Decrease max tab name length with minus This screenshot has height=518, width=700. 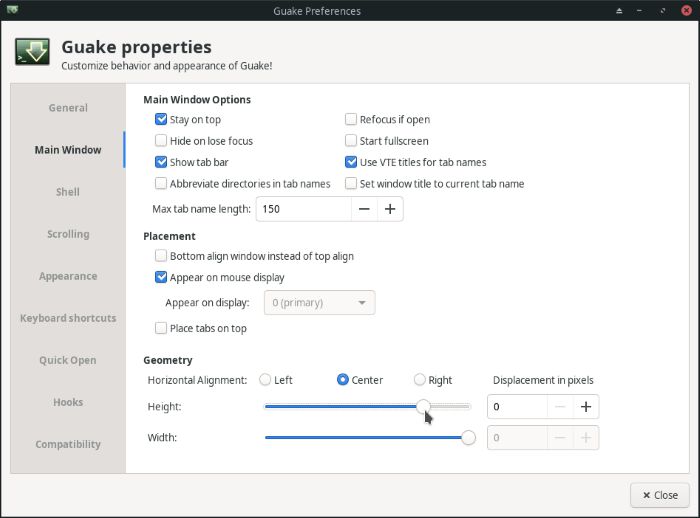click(364, 209)
